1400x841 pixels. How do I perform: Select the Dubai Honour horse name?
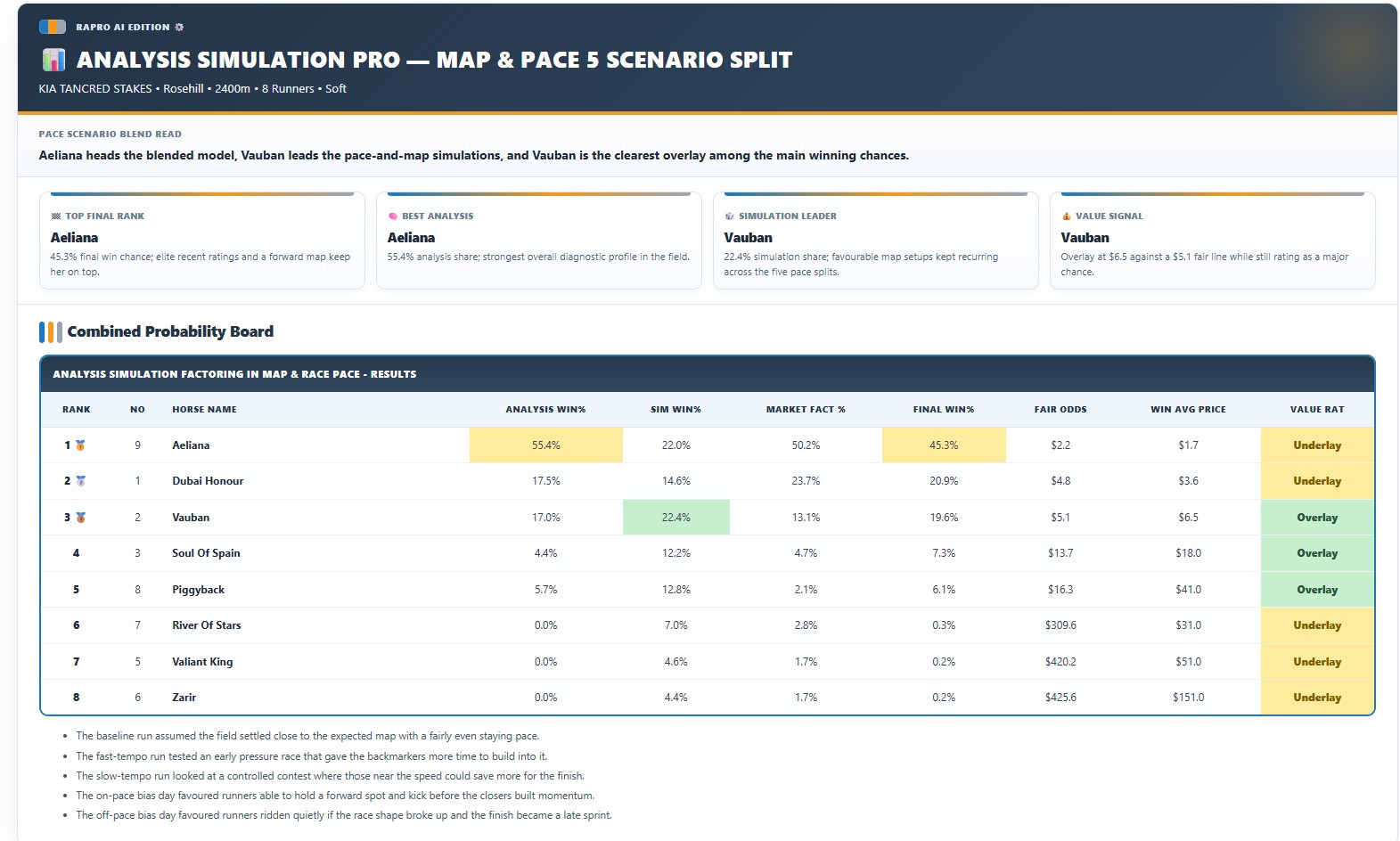coord(208,481)
